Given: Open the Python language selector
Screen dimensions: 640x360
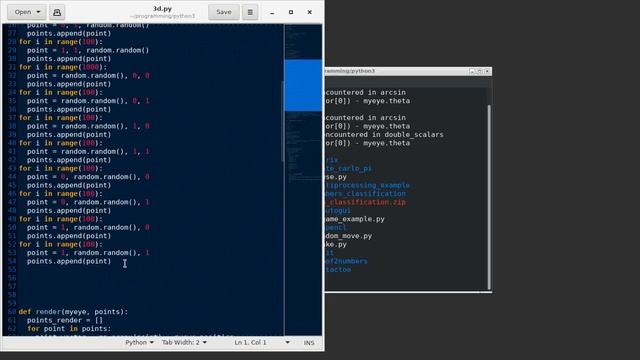Looking at the screenshot, I should 139,342.
